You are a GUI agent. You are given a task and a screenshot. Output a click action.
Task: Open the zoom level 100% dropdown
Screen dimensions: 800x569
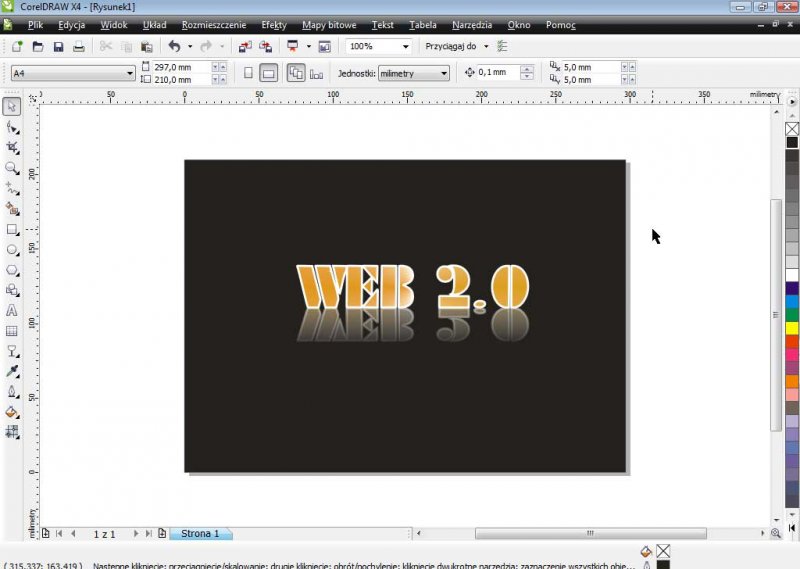tap(406, 46)
